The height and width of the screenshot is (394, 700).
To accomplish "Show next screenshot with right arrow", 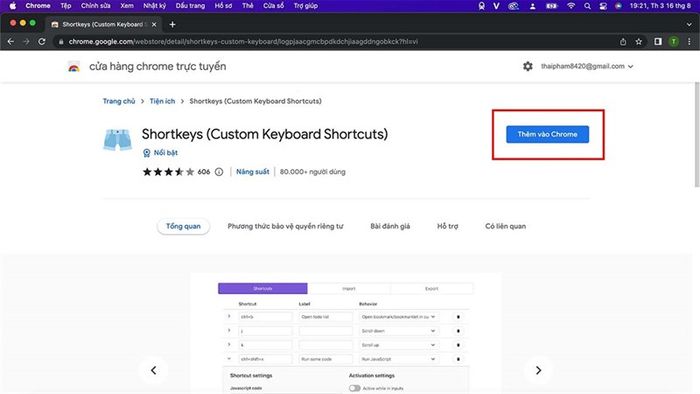I will tap(538, 370).
